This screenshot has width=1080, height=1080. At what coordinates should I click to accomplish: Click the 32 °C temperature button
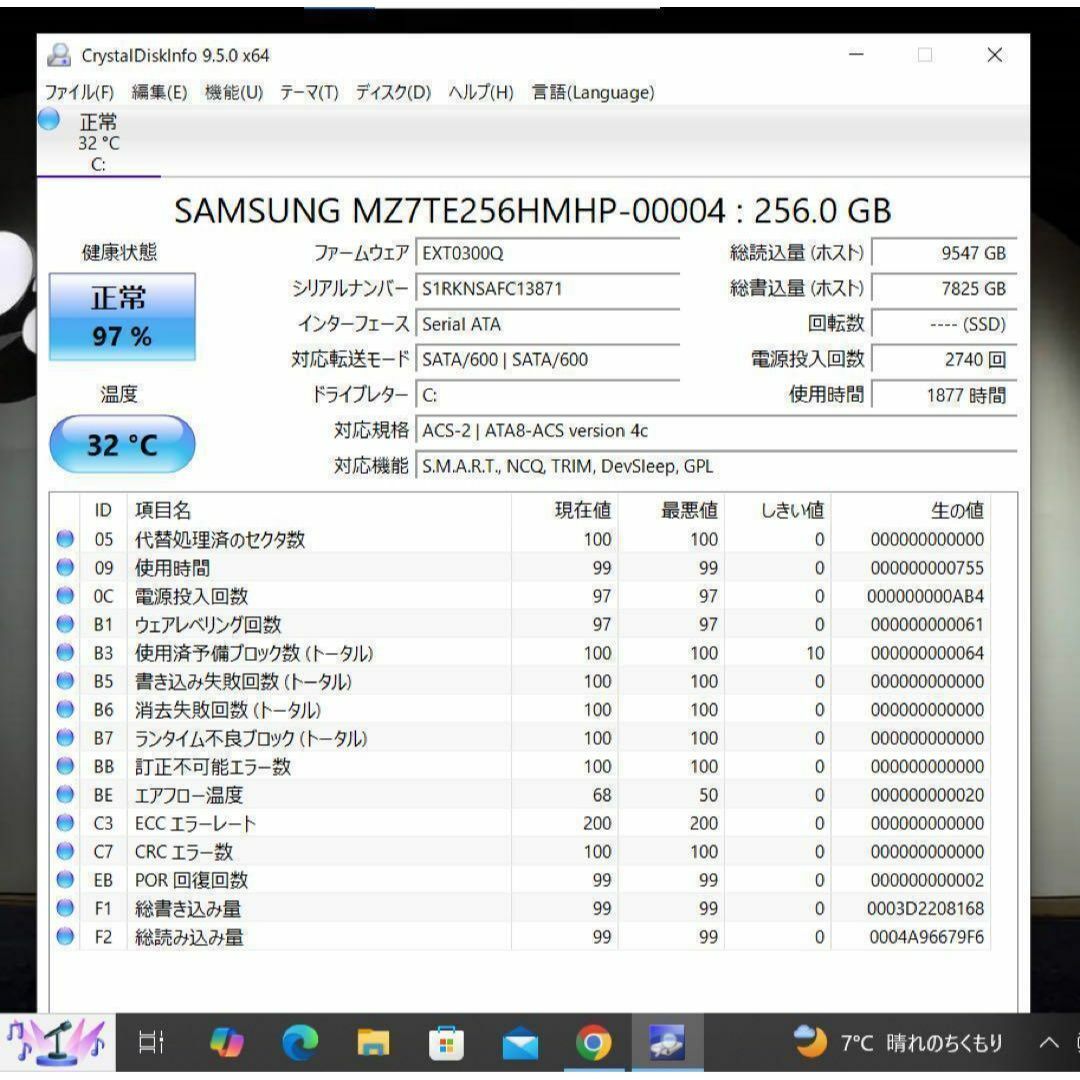click(122, 444)
